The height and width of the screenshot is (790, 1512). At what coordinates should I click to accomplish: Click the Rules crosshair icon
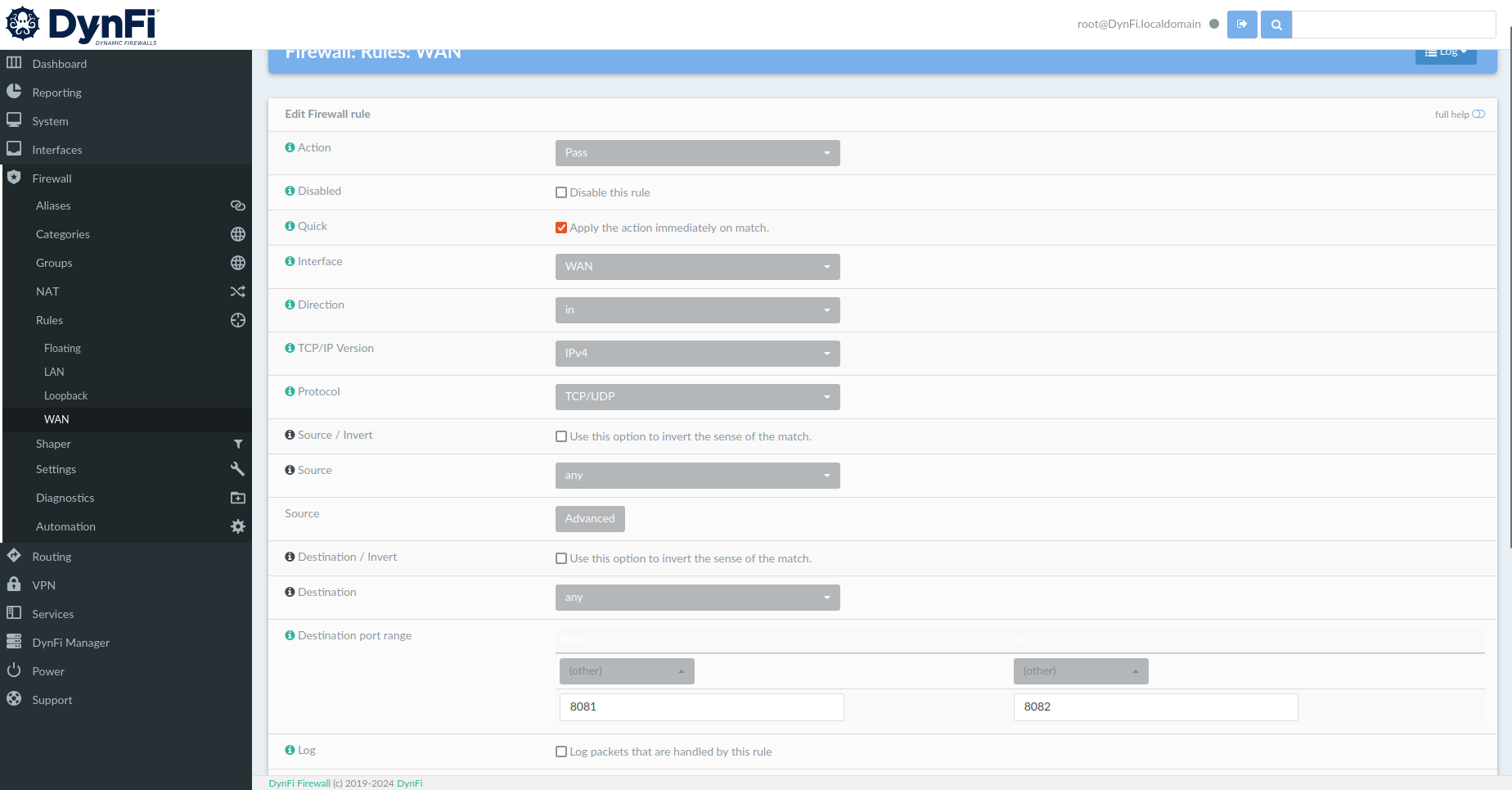coord(238,320)
